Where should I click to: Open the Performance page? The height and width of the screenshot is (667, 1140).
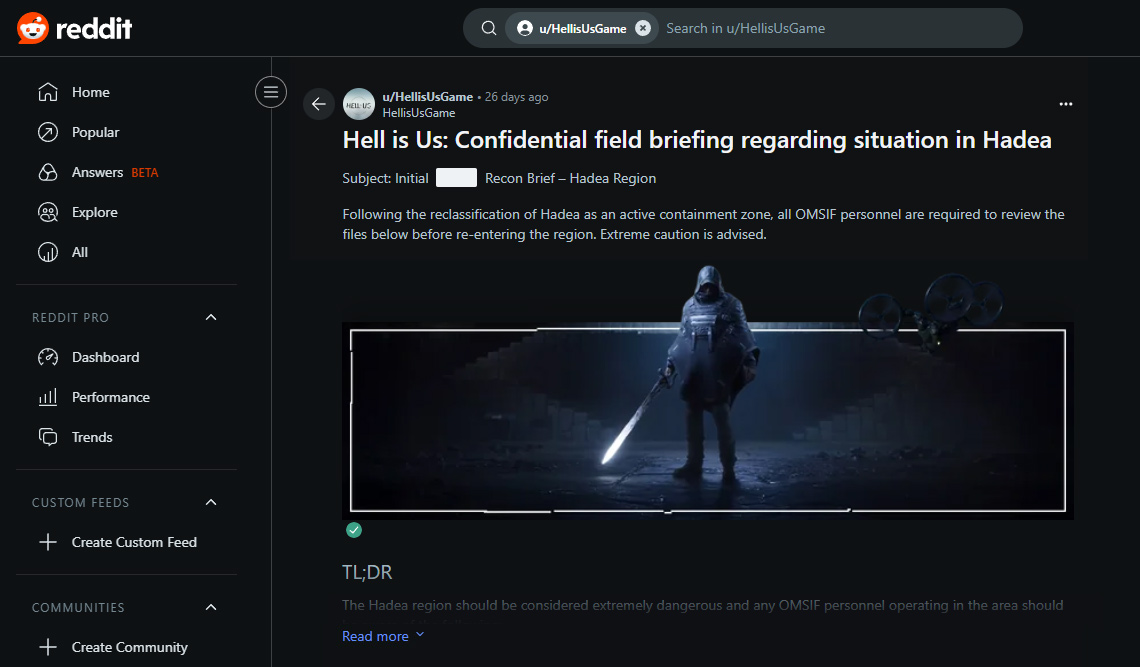click(111, 397)
